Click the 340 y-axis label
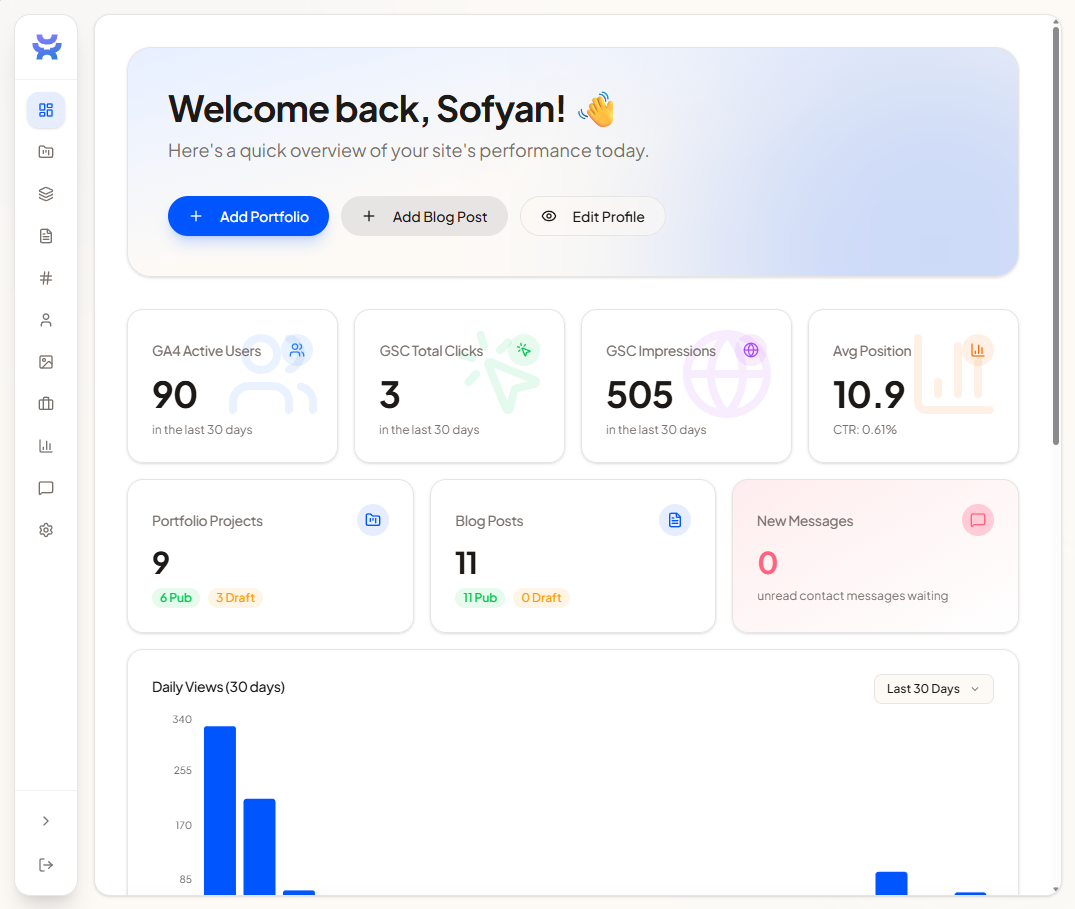 click(182, 719)
